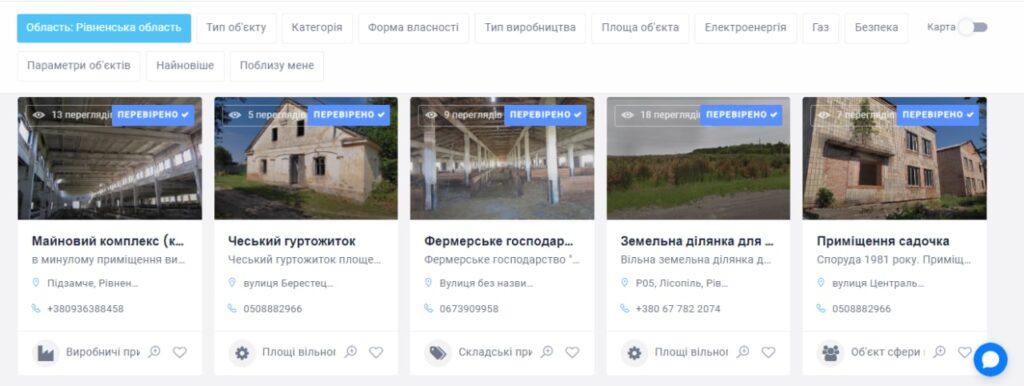Favorite the Чеський гуртожиток listing with heart icon
The image size is (1024, 386).
point(376,352)
